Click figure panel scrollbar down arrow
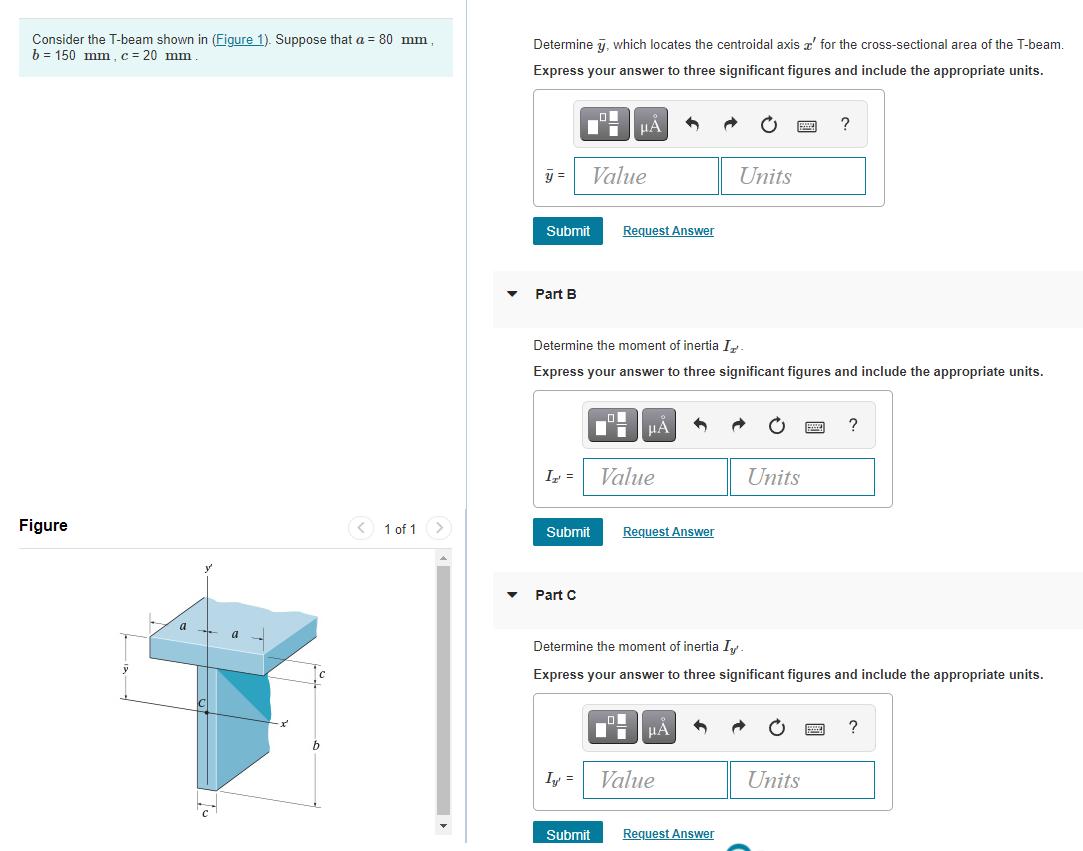 (x=443, y=825)
